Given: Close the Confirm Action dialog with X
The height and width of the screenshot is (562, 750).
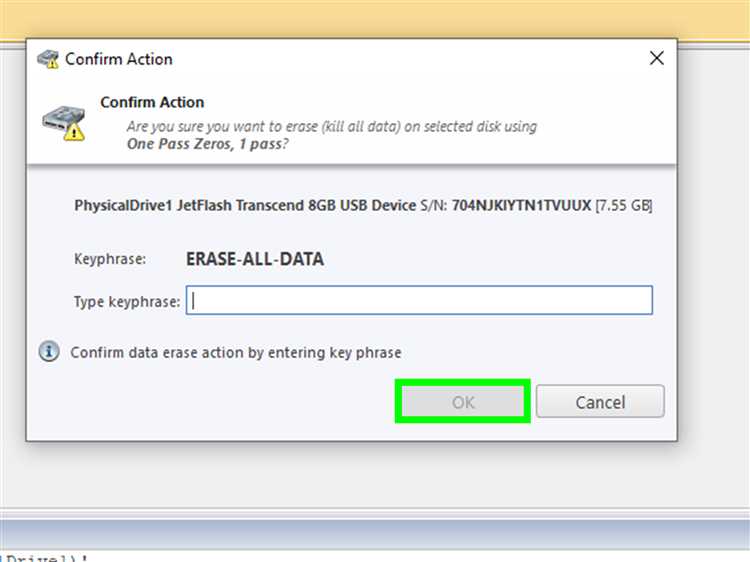Looking at the screenshot, I should (656, 59).
